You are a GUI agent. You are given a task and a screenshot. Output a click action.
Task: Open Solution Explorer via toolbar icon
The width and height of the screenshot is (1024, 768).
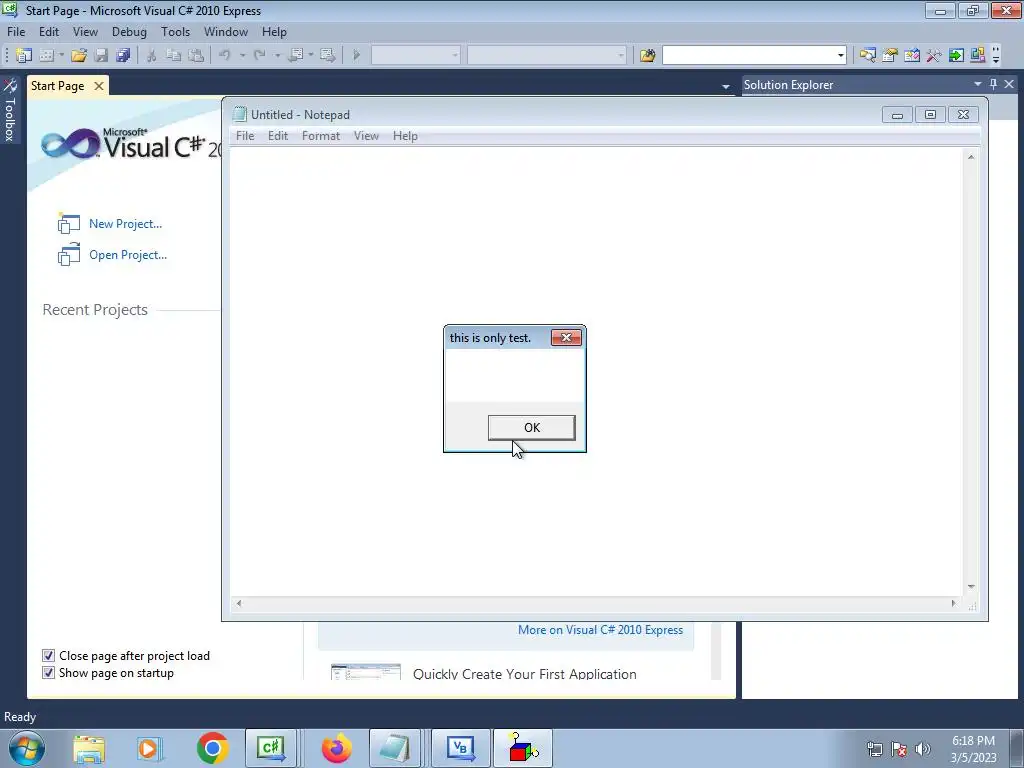coord(867,56)
